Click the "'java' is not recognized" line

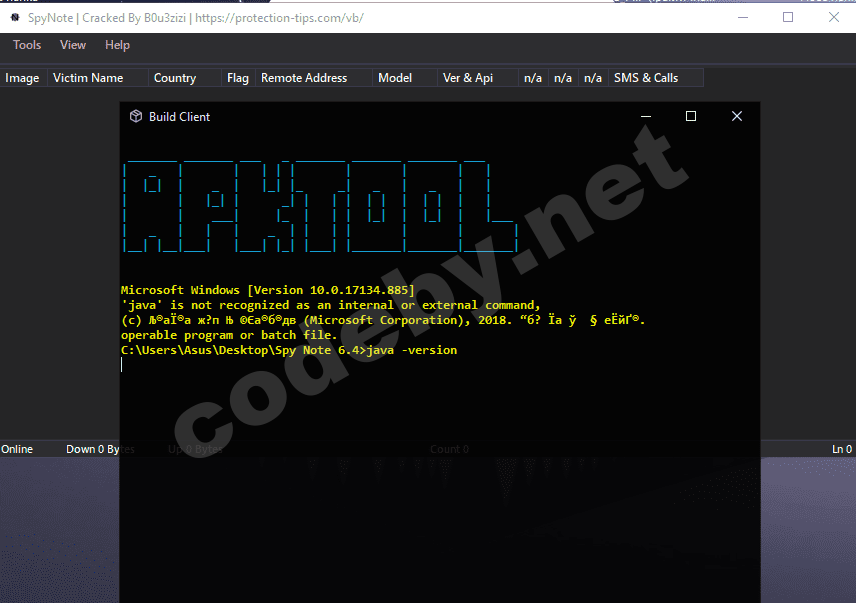click(330, 305)
